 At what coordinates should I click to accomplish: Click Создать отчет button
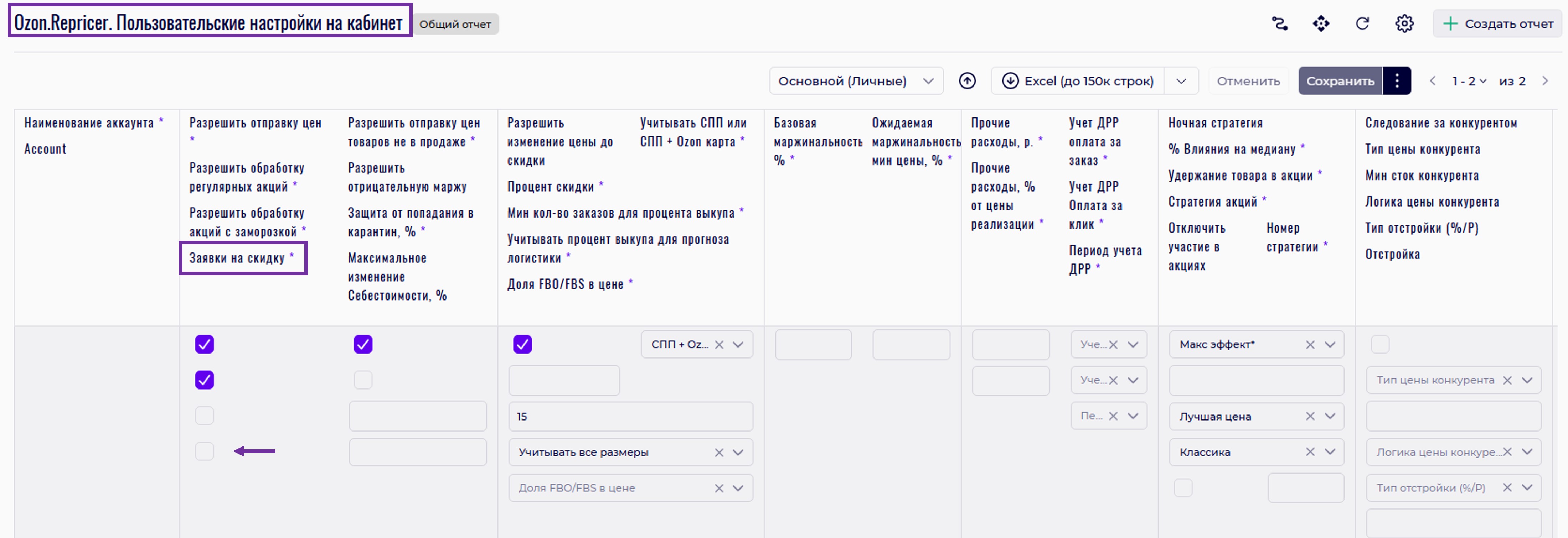click(1498, 24)
